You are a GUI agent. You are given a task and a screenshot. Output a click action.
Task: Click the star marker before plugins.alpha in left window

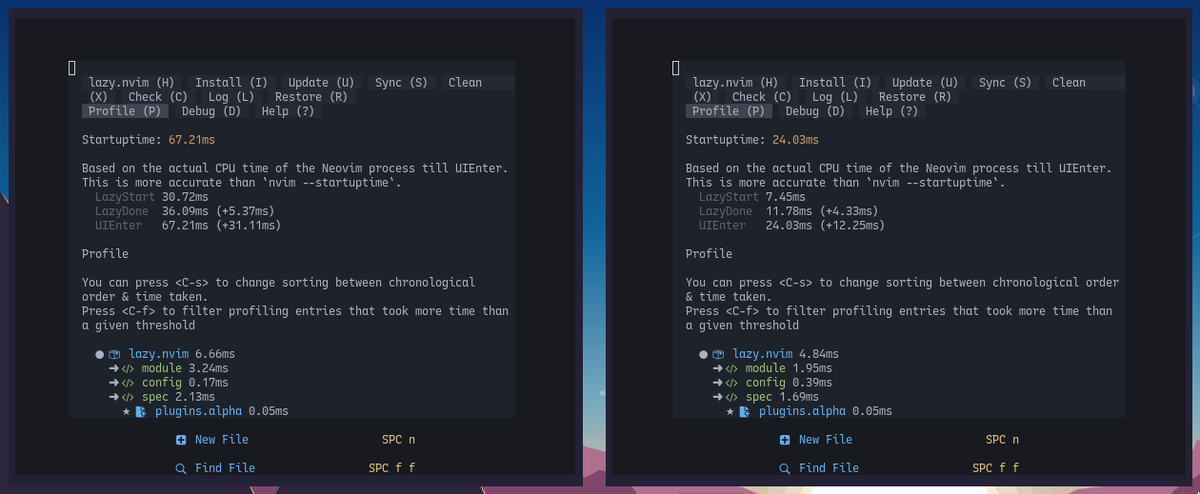(x=127, y=411)
